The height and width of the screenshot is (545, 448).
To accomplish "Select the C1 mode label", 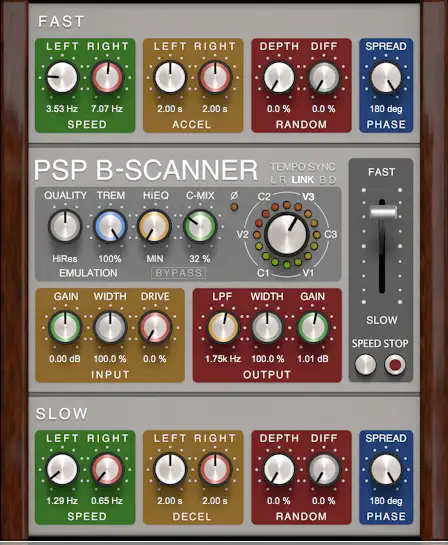I will point(263,273).
